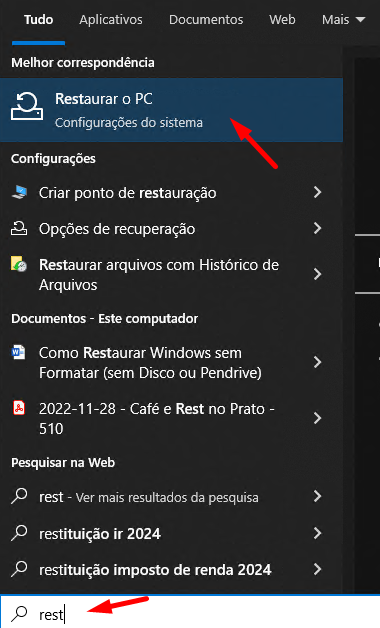Viewport: 380px width, 628px height.
Task: Click magnifier icon beside restituição ir 2024
Action: [19, 533]
